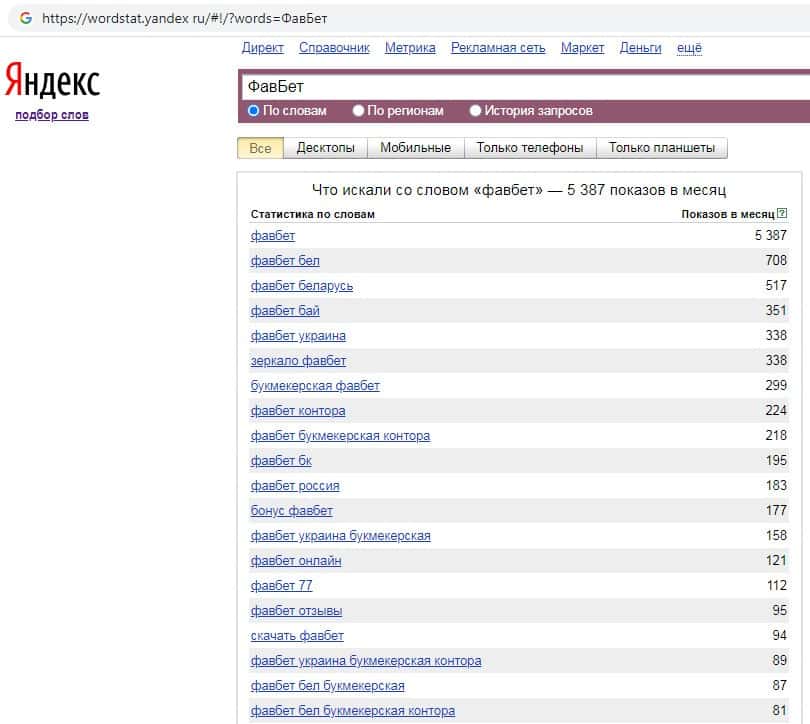
Task: Choose История запросов radio option
Action: [476, 111]
